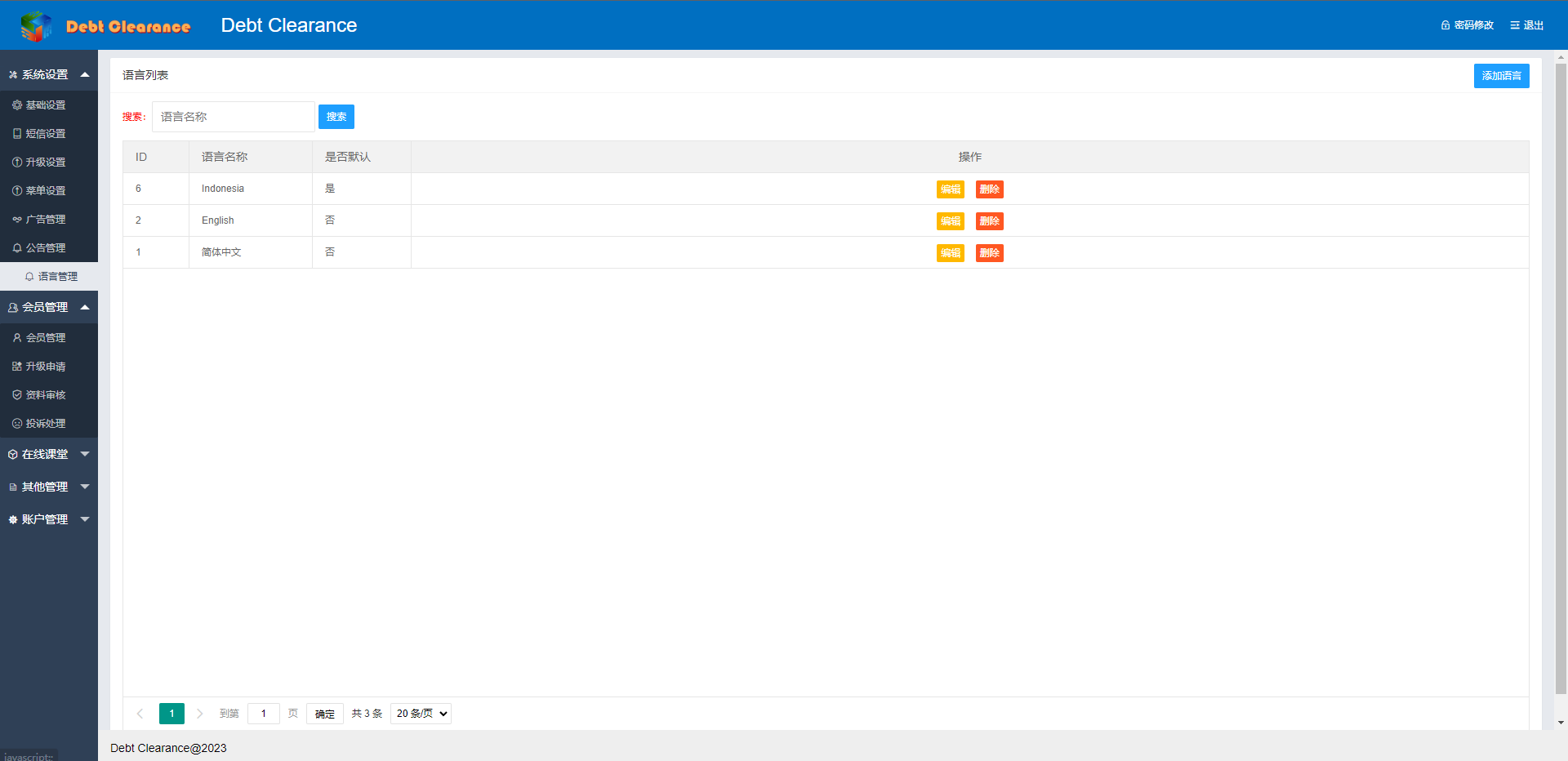
Task: Go to previous page with left chevron
Action: pyautogui.click(x=140, y=714)
